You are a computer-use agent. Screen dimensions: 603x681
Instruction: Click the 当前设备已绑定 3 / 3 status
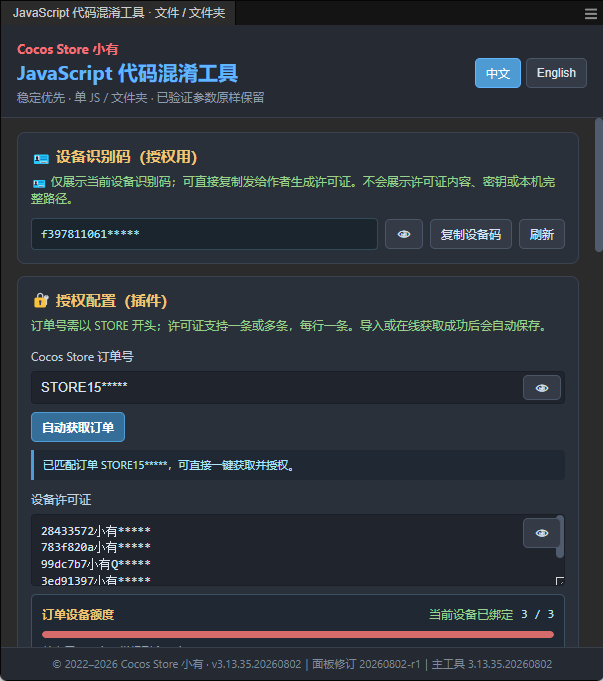click(491, 615)
